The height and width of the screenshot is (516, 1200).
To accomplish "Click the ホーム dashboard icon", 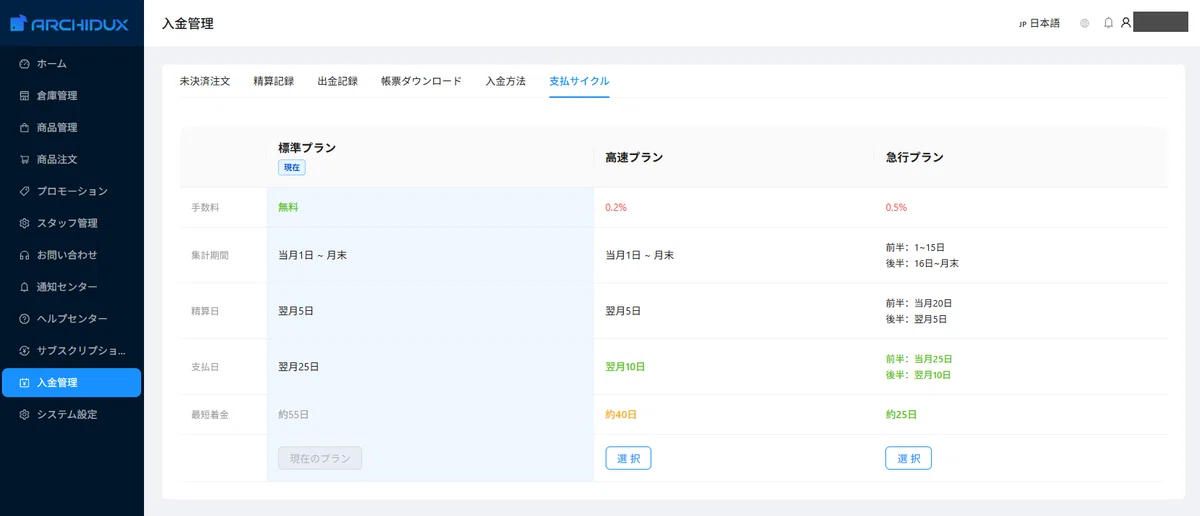I will pyautogui.click(x=24, y=64).
